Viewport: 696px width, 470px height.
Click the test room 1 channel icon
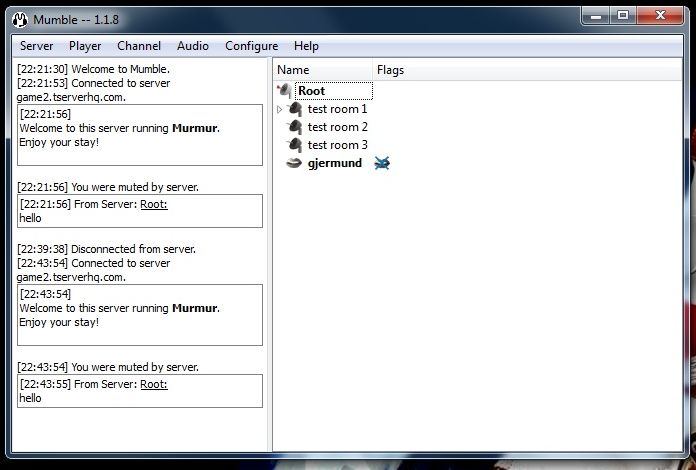[294, 109]
